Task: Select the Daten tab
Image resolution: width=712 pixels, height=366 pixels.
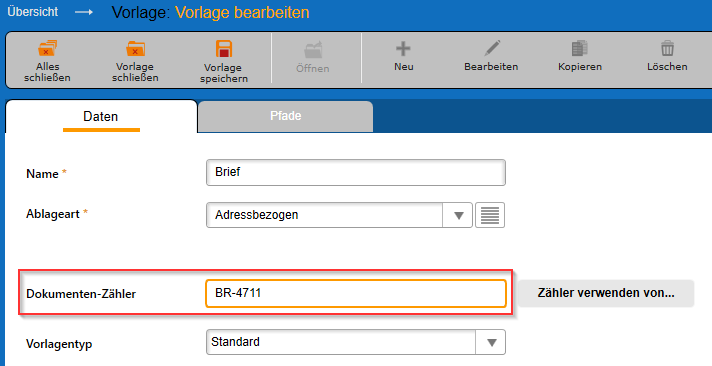Action: pyautogui.click(x=101, y=116)
